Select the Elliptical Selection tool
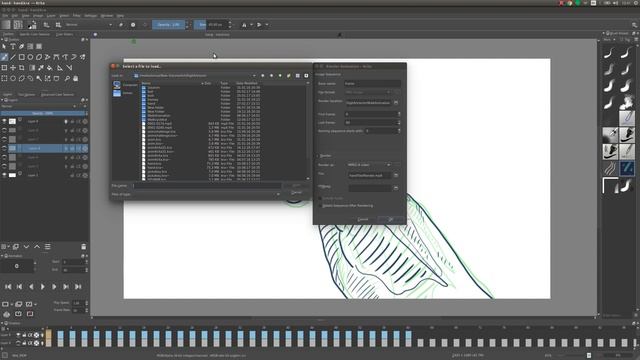This screenshot has height=360, width=640. point(13,78)
